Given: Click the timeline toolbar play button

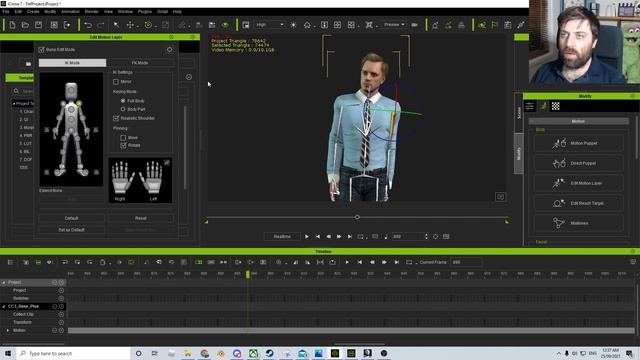Looking at the screenshot, I should coord(347,262).
